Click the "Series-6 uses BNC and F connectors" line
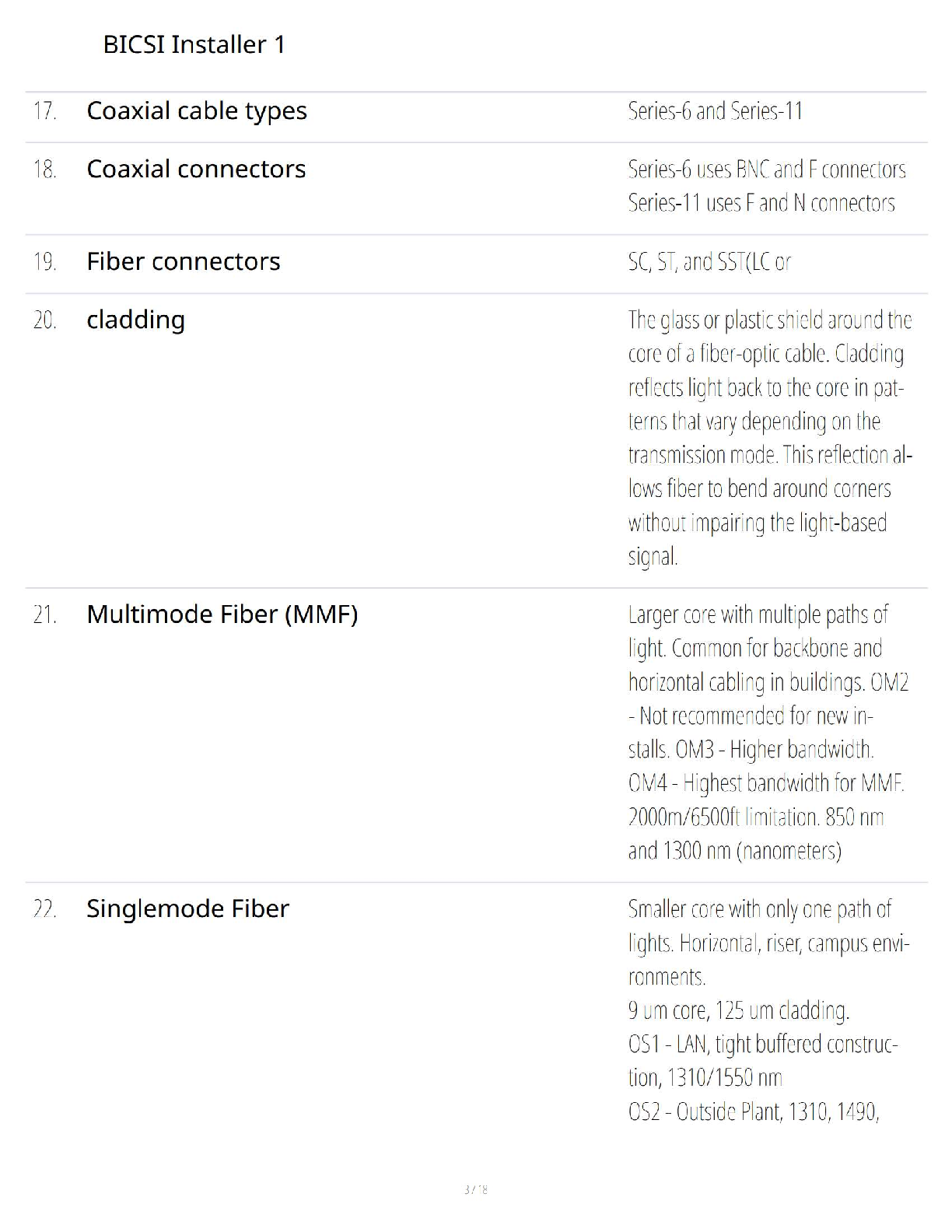This screenshot has height=1232, width=952. point(766,170)
